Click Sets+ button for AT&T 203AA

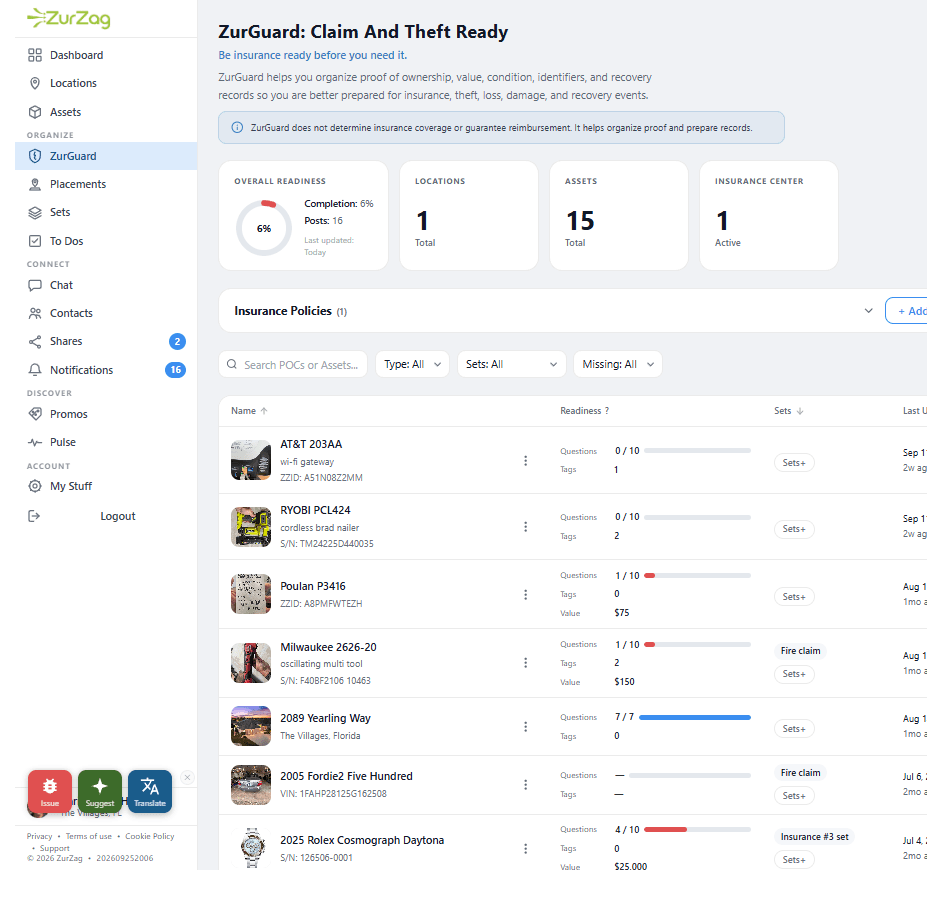point(794,463)
